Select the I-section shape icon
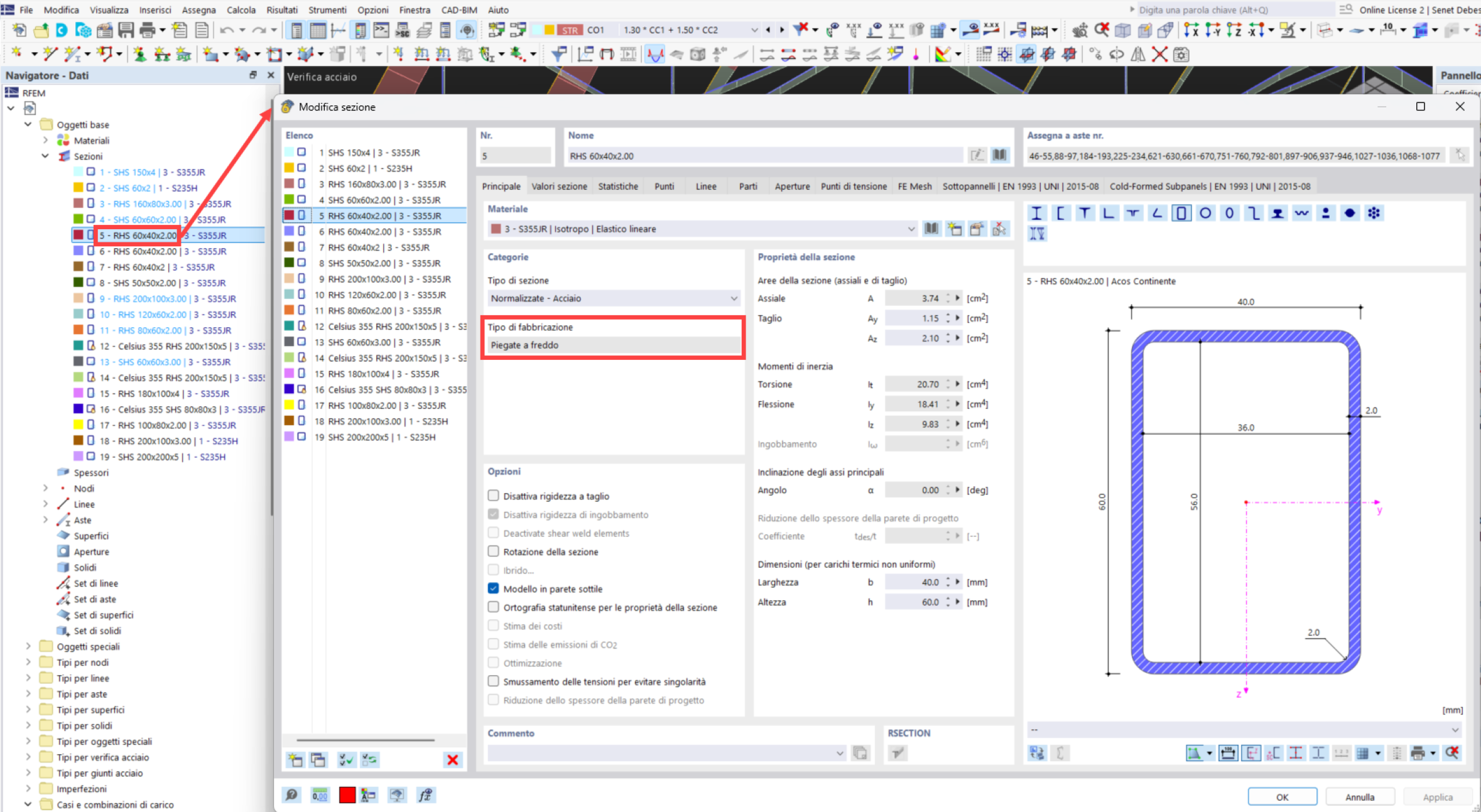 click(x=1036, y=214)
